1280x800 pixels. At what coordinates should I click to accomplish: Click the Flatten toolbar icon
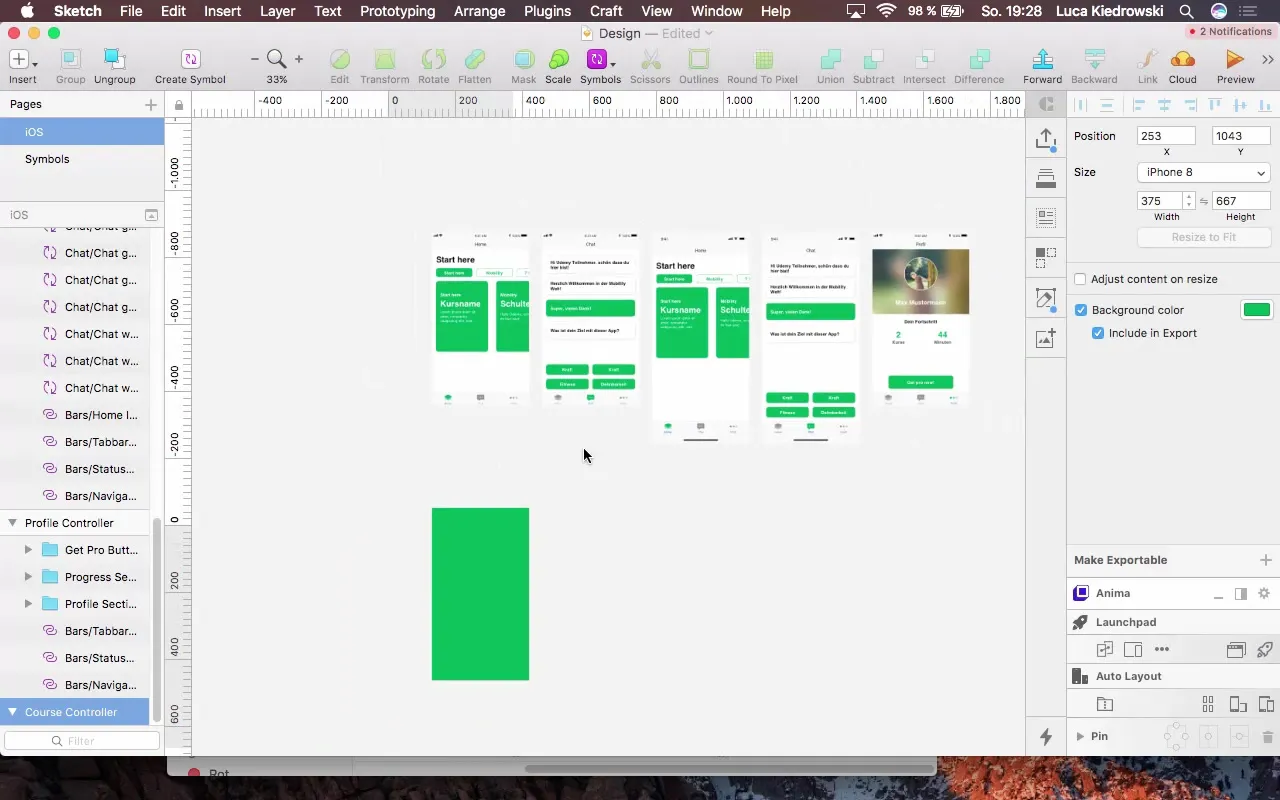click(x=475, y=59)
